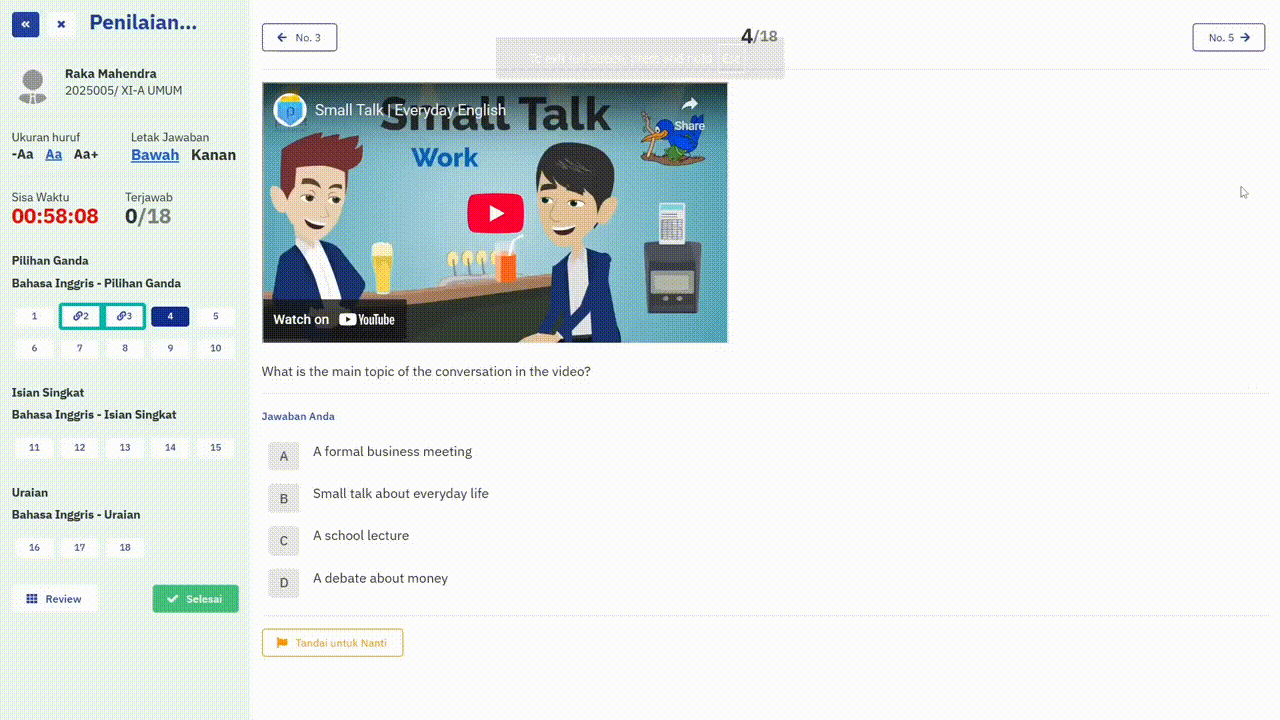Flag question with Tandai untuk Nanti
The width and height of the screenshot is (1280, 720).
tap(332, 643)
